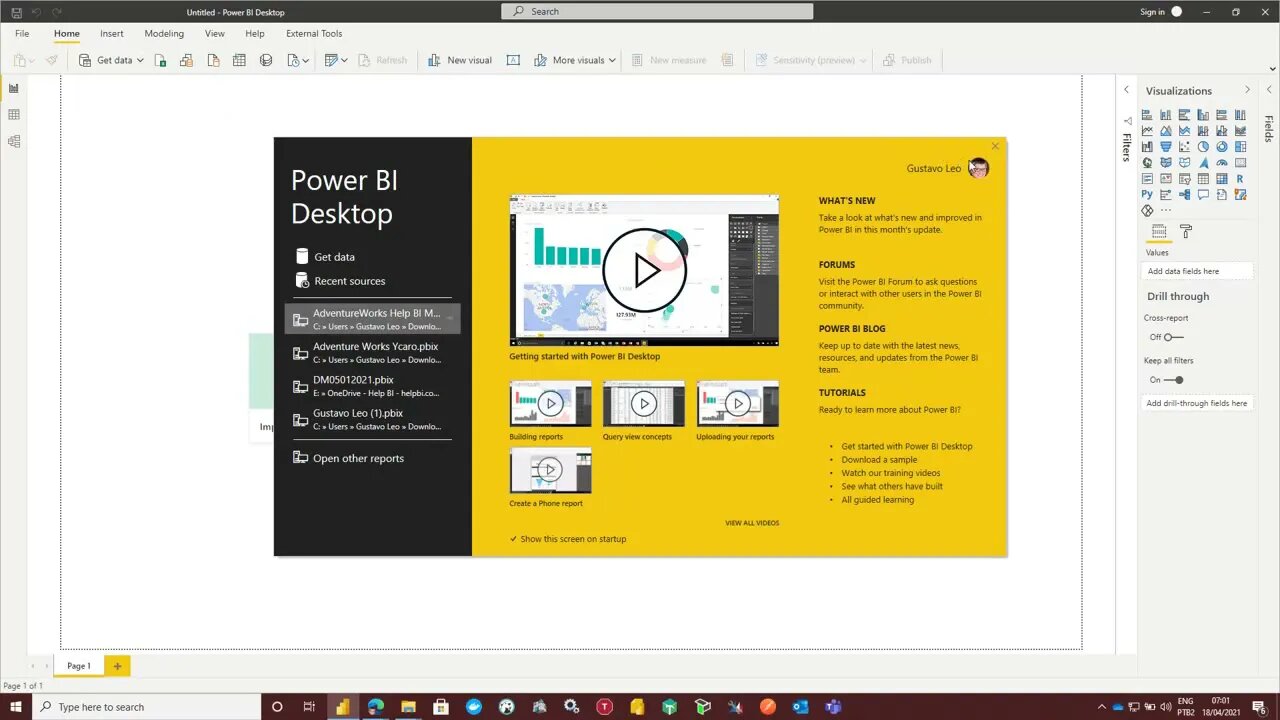The image size is (1280, 720).
Task: Select the gauge visual
Action: tap(1222, 162)
